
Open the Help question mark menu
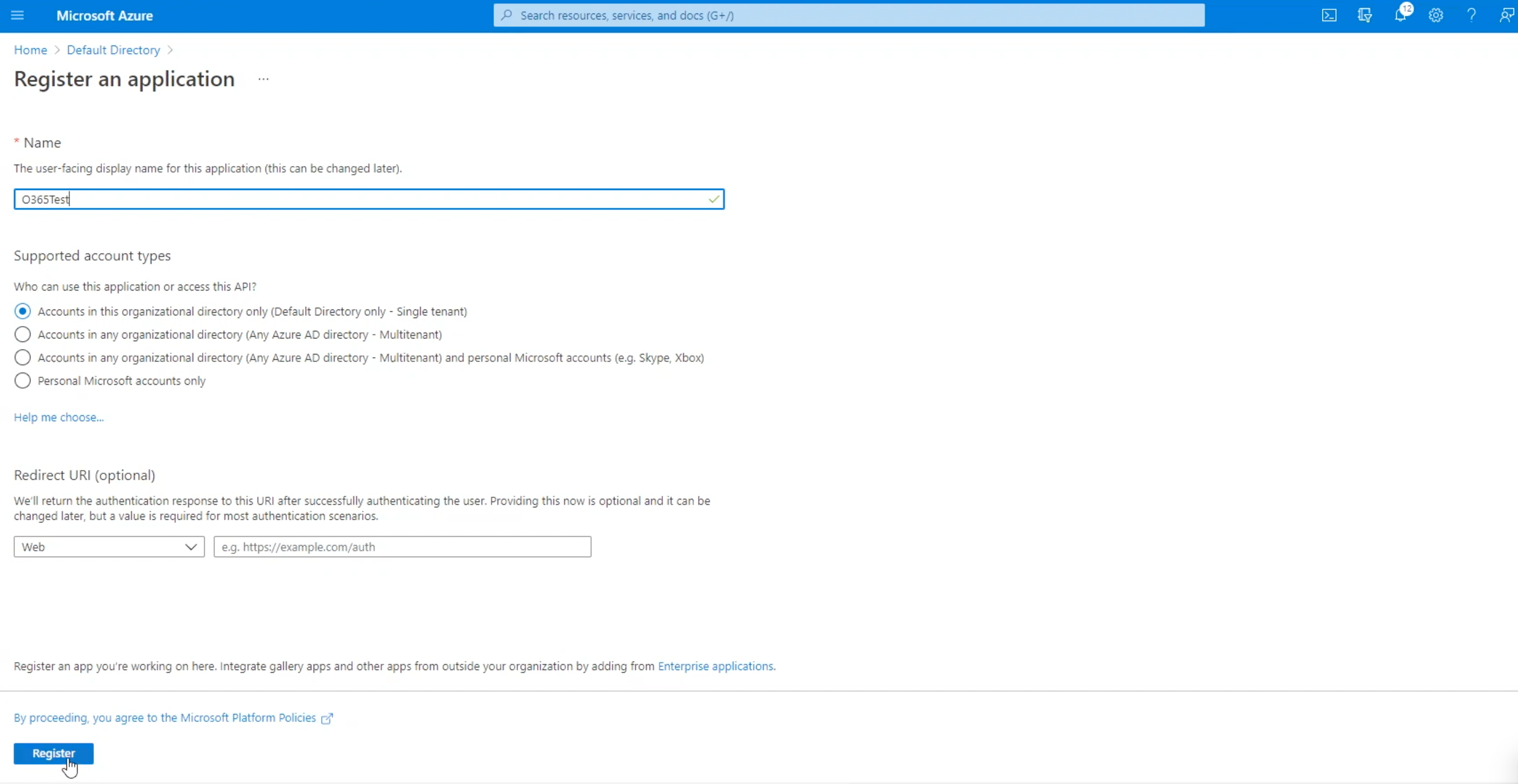point(1472,15)
